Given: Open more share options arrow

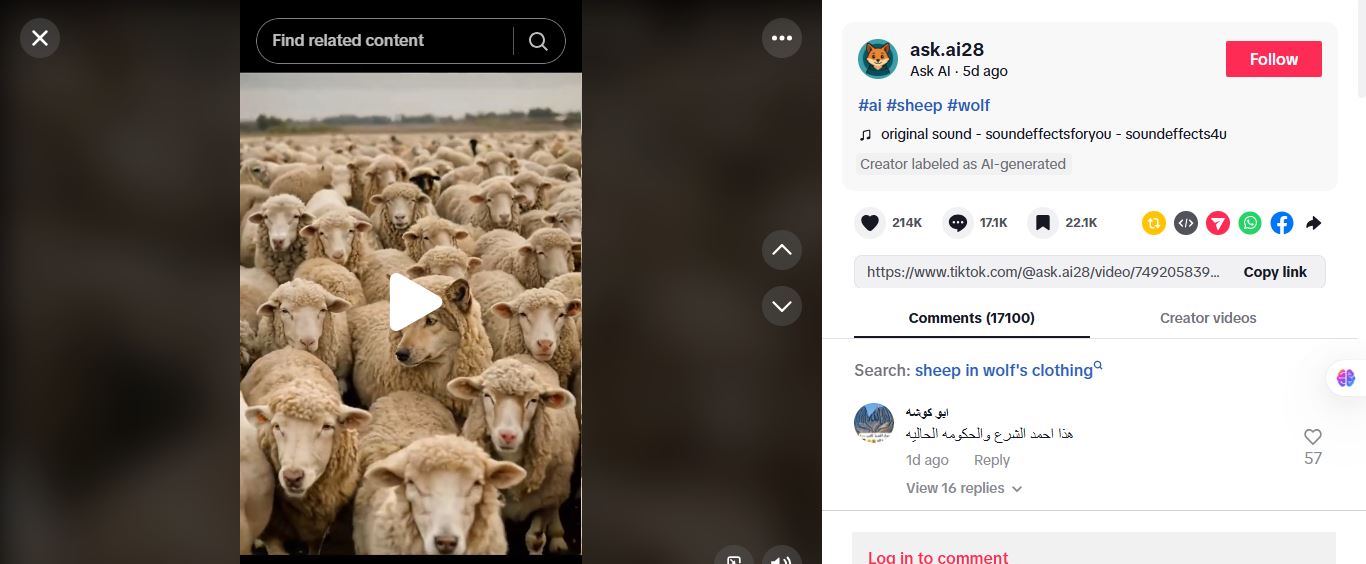Looking at the screenshot, I should click(x=1314, y=223).
